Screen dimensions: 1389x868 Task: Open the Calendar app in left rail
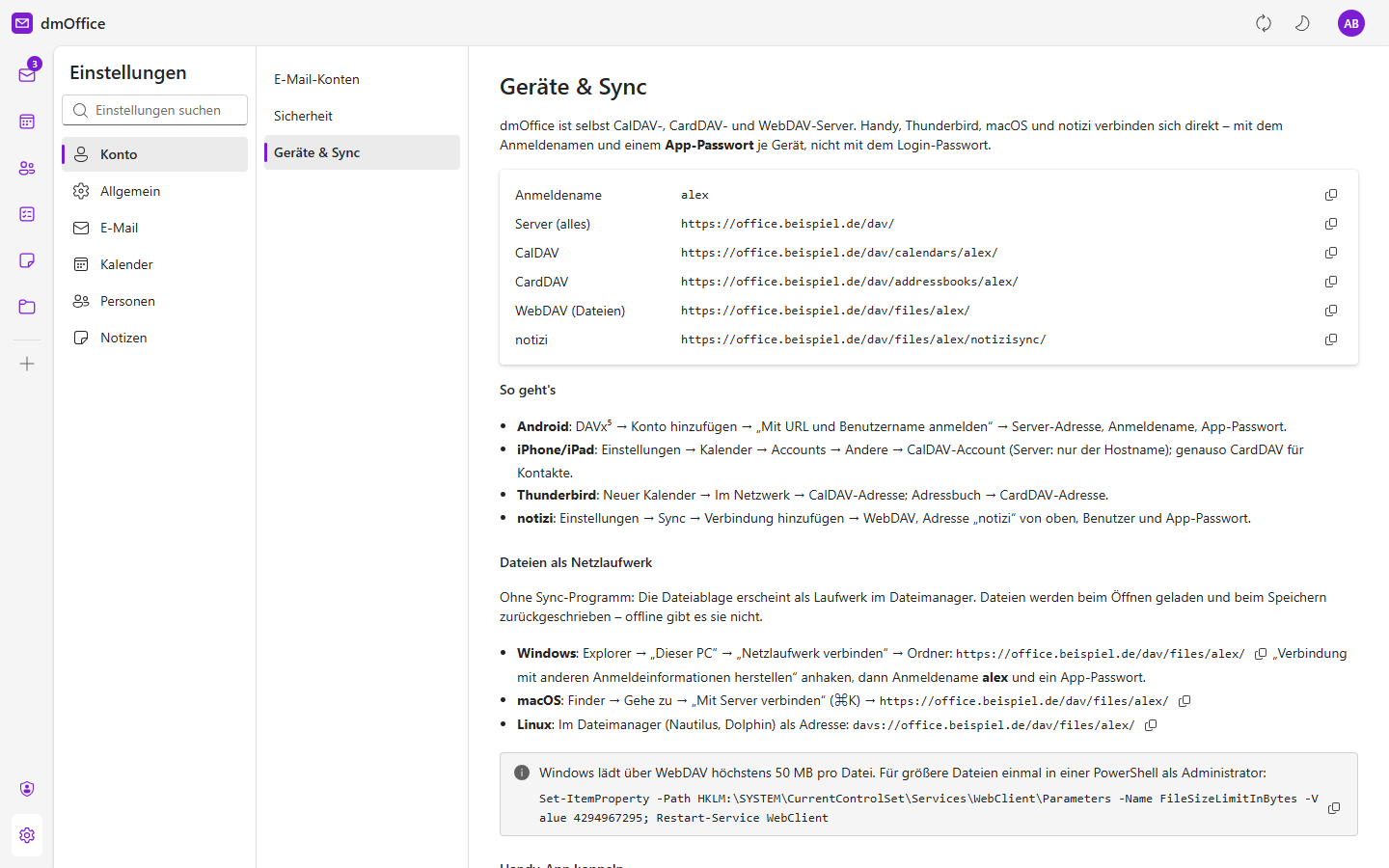click(27, 122)
